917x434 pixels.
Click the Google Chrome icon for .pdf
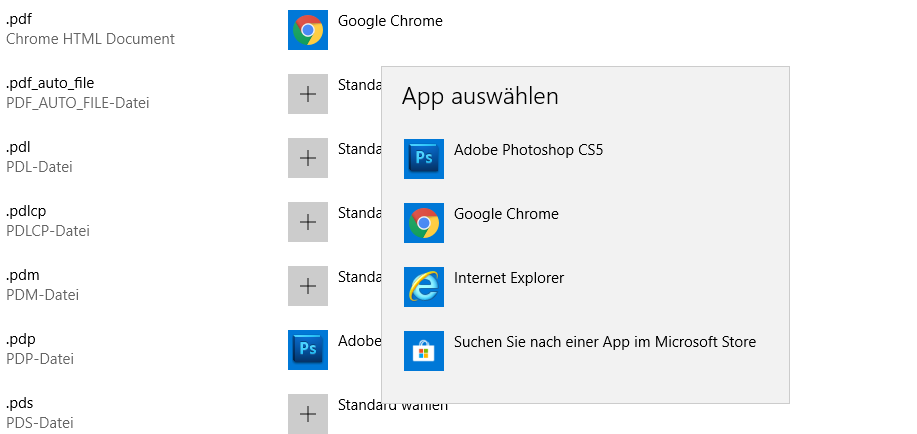308,30
